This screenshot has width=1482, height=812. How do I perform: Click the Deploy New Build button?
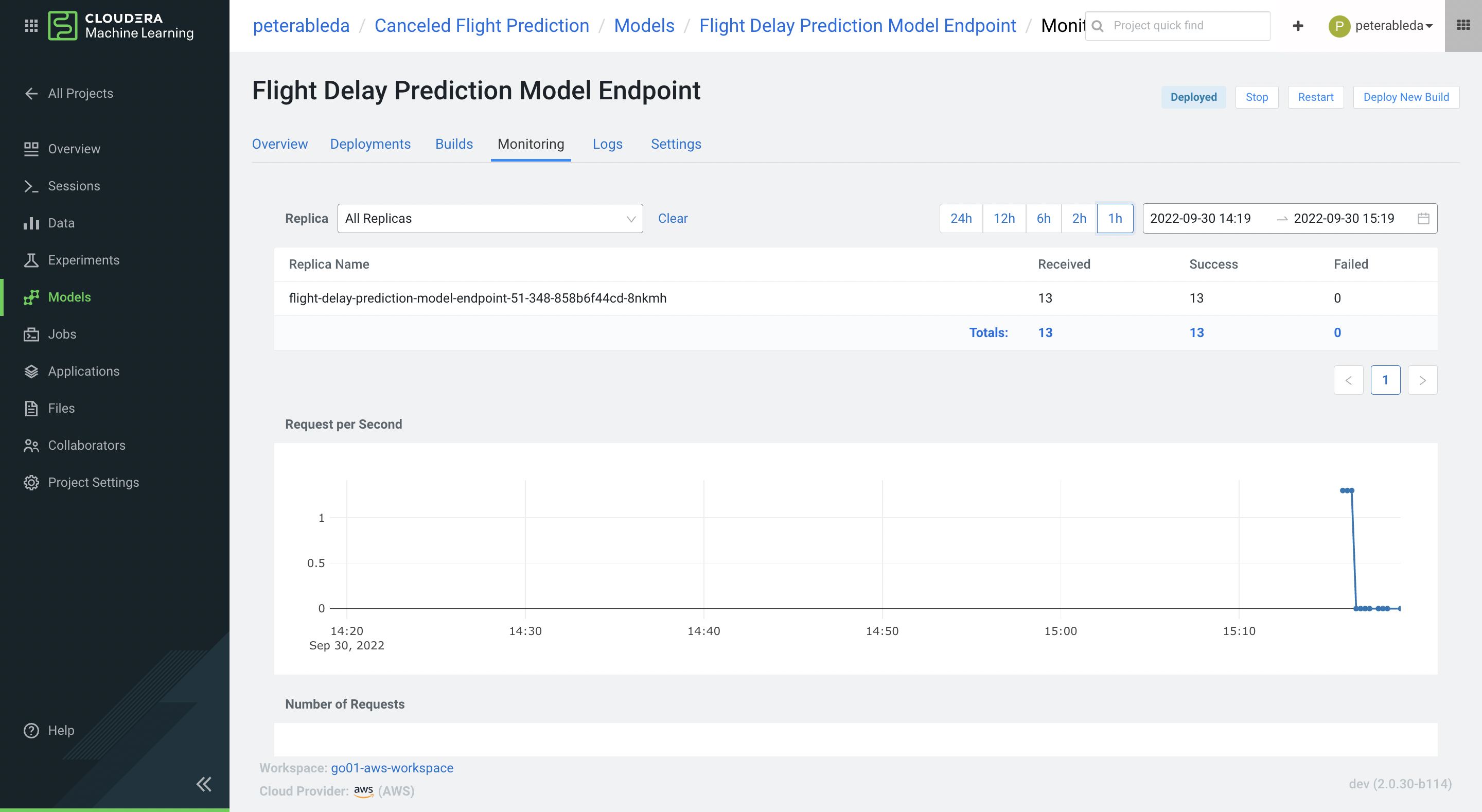point(1405,97)
